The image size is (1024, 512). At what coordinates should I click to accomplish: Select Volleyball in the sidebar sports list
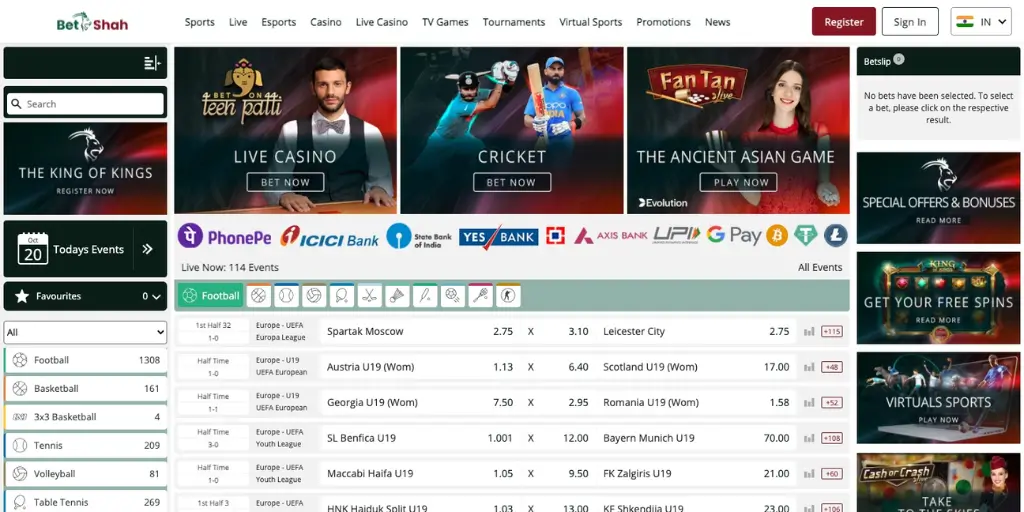pyautogui.click(x=86, y=474)
